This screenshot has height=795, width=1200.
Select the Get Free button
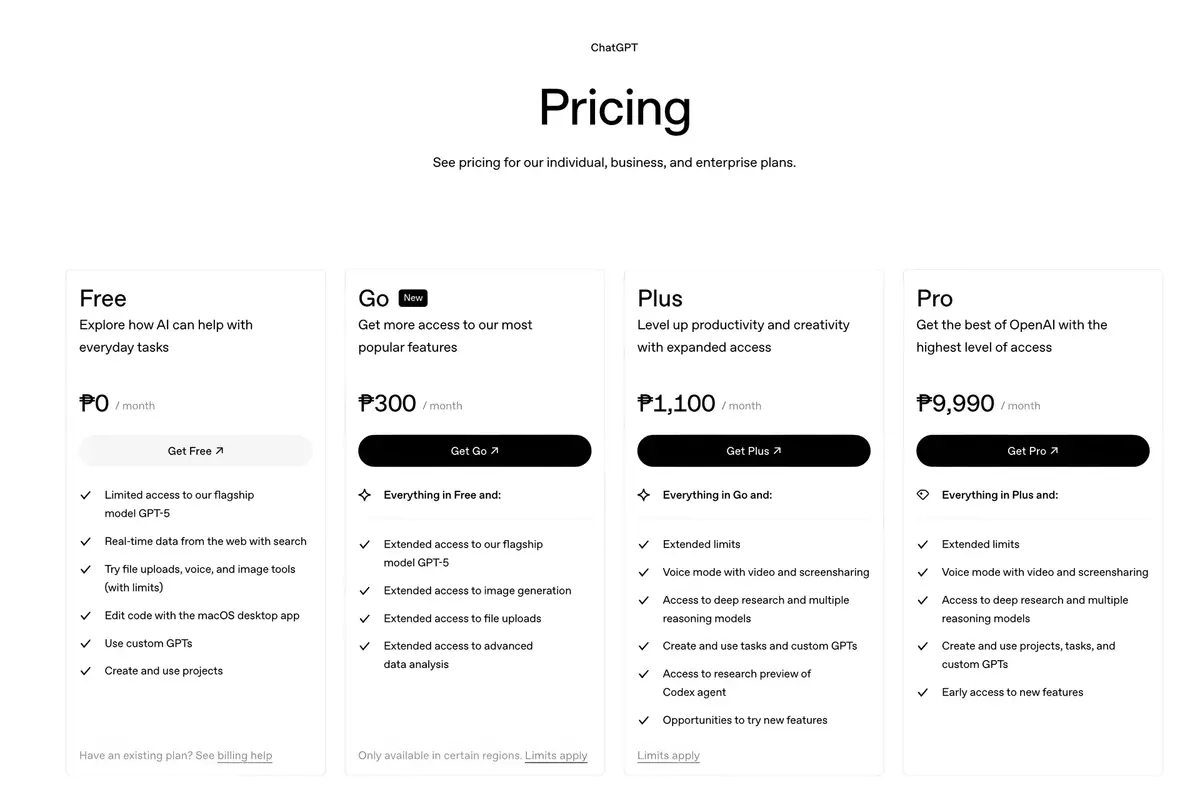point(195,450)
